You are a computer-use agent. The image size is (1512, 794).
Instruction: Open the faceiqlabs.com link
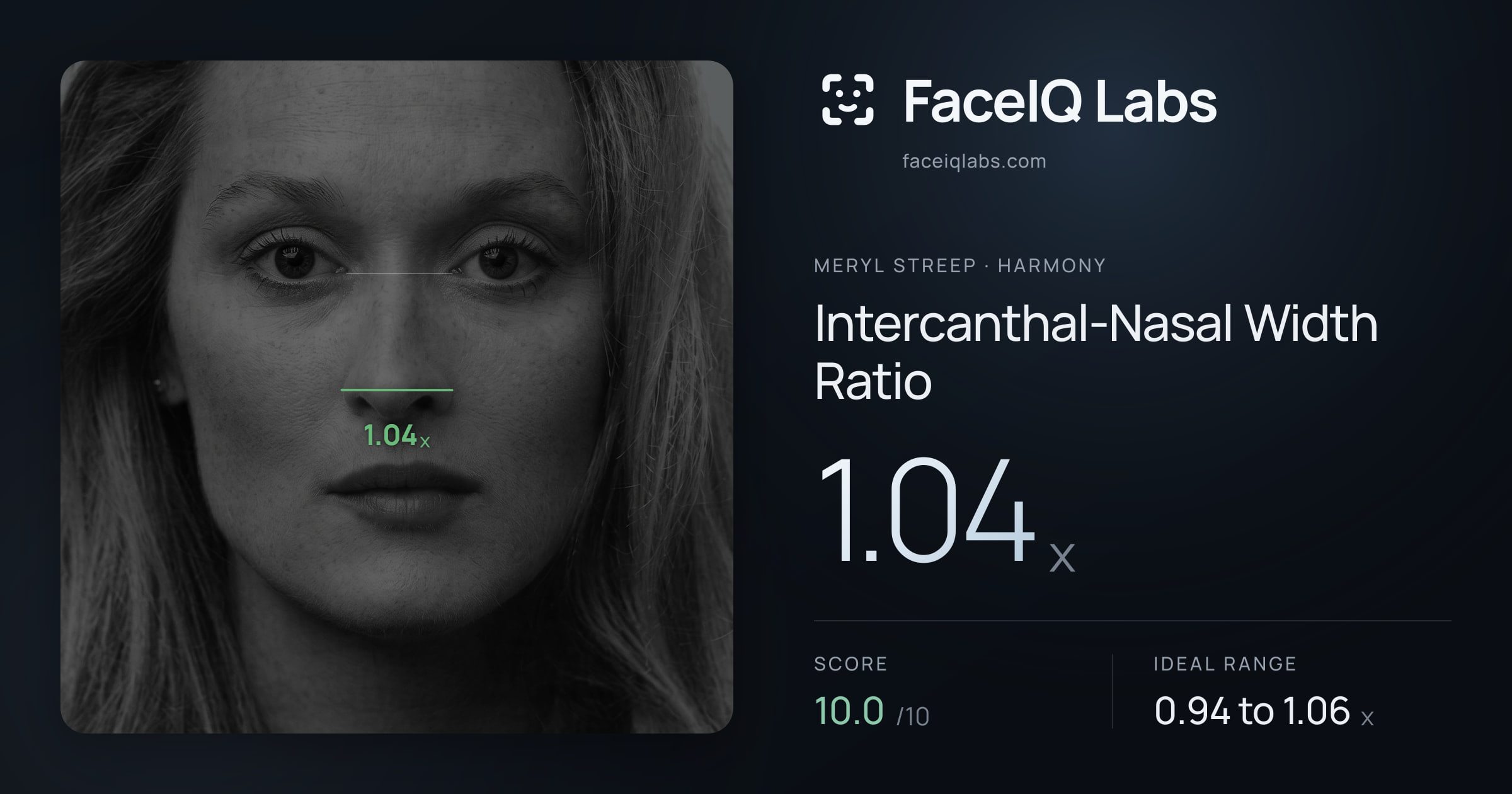[974, 161]
